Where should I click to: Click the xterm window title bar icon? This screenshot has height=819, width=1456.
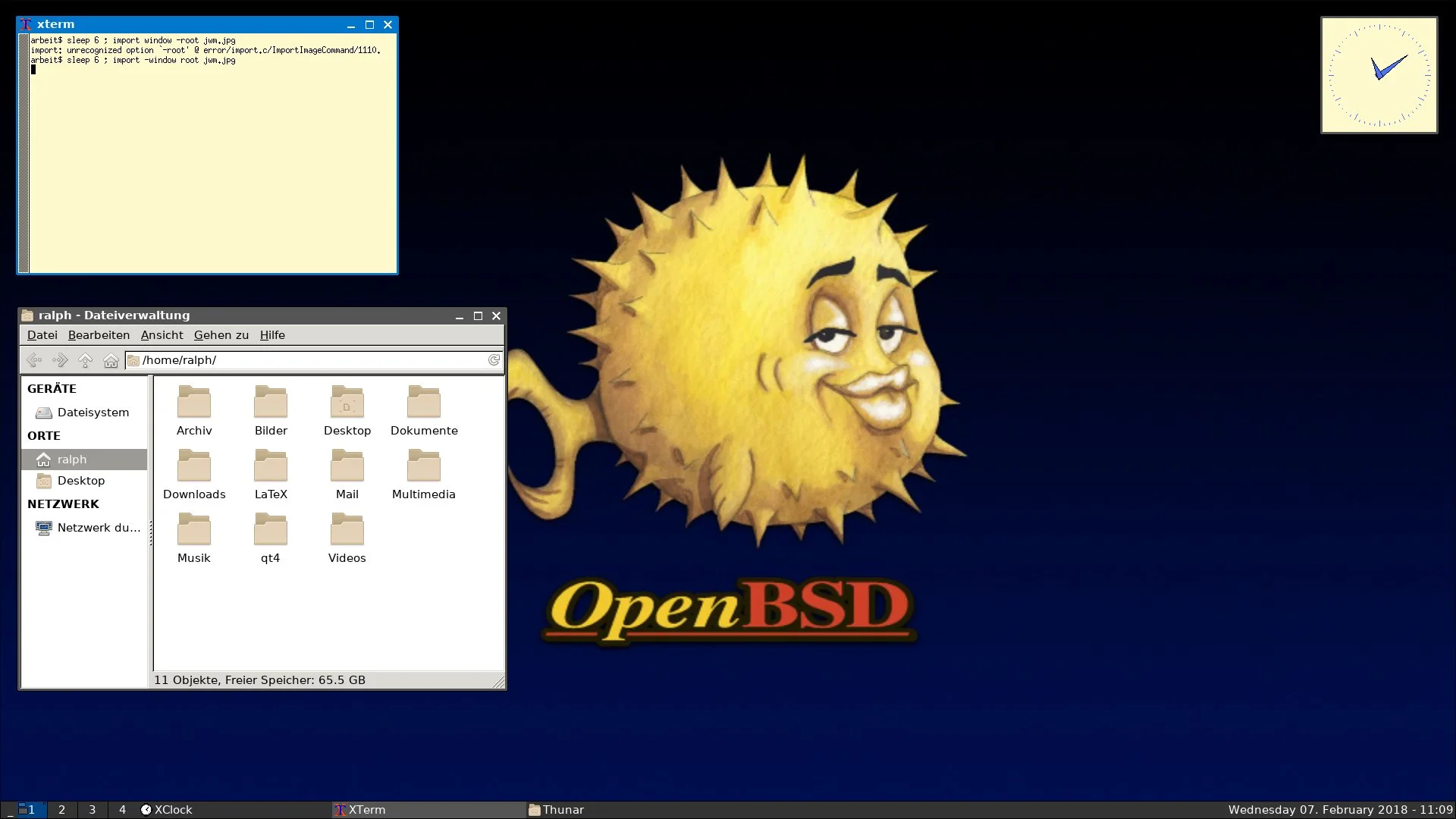[26, 24]
